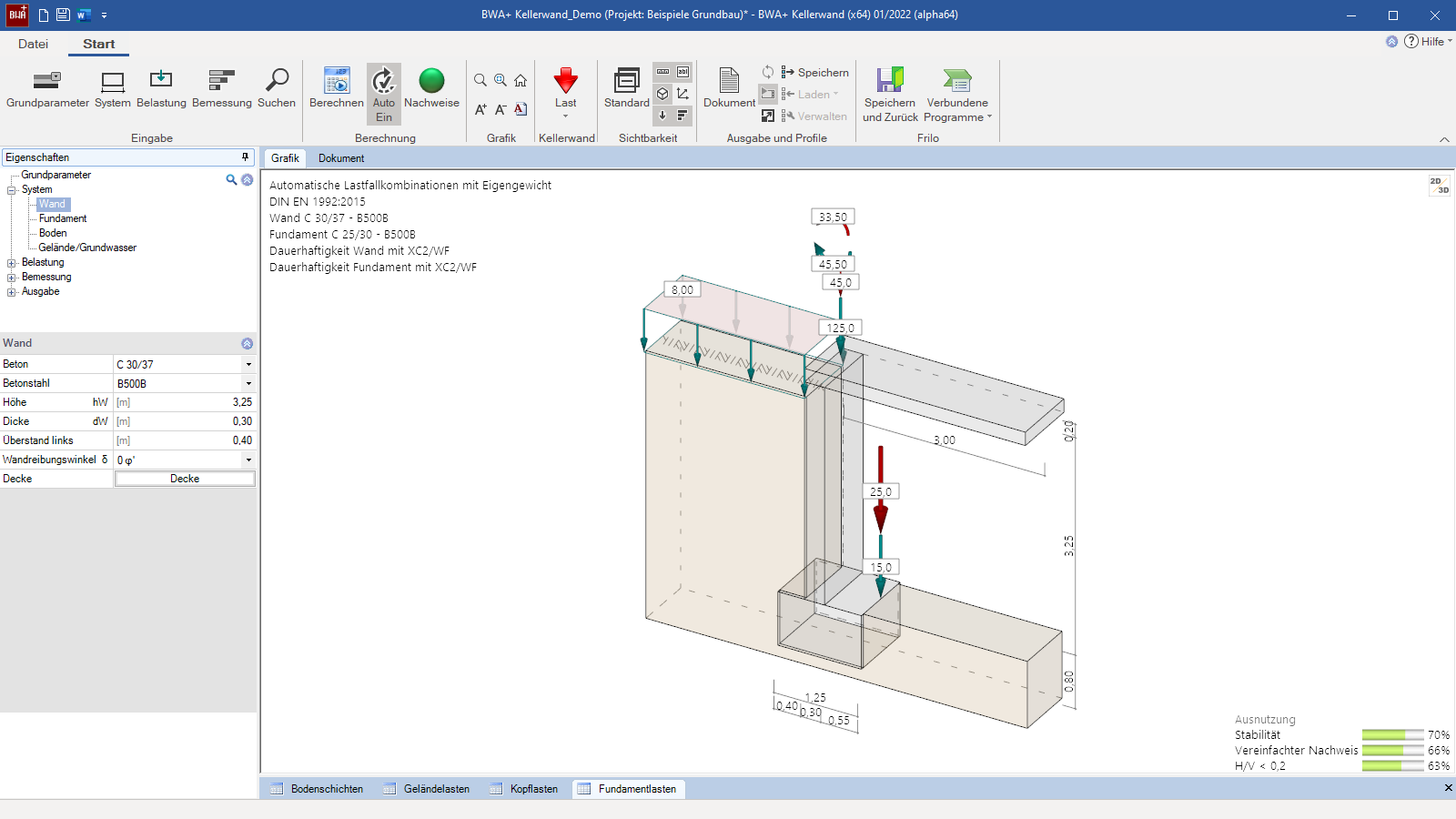Viewport: 1456px width, 819px height.
Task: Open the Laden dropdown
Action: [x=810, y=94]
